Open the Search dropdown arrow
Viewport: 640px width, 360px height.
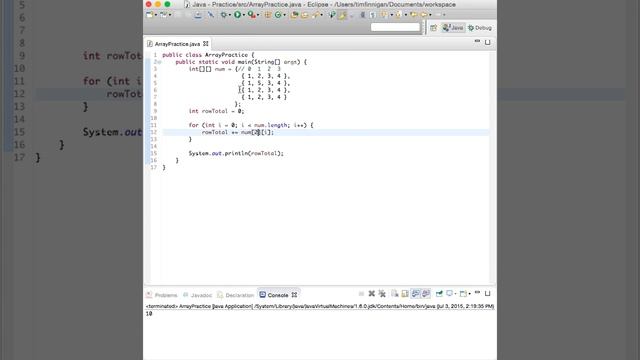point(322,15)
